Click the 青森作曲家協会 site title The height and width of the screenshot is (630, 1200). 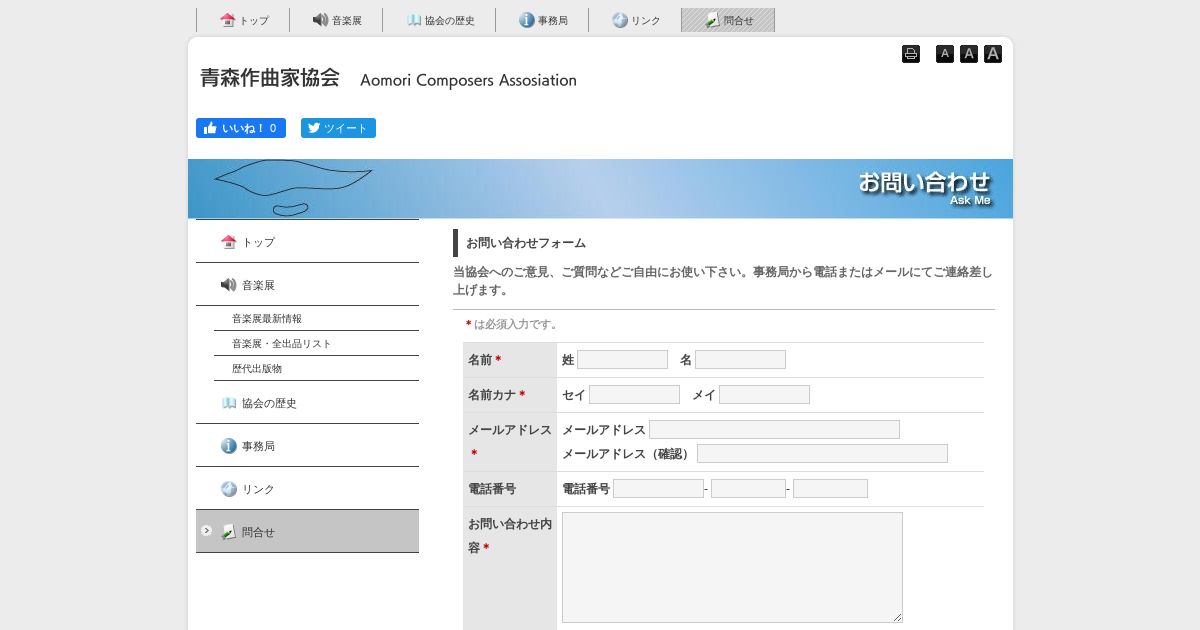click(270, 78)
